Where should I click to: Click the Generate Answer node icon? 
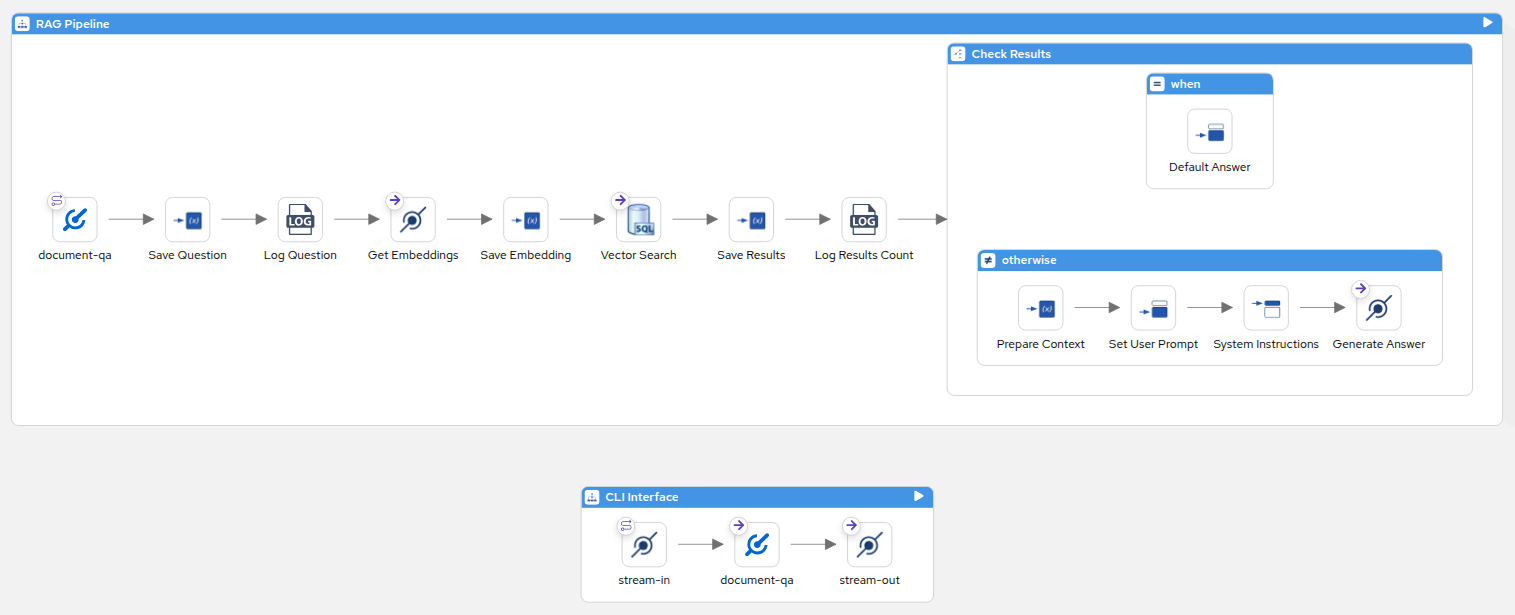1379,308
